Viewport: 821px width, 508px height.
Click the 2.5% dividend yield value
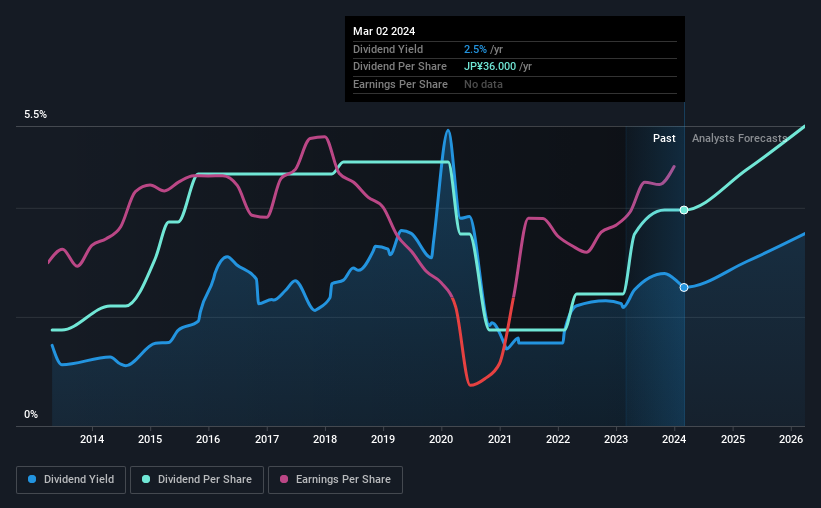[475, 49]
